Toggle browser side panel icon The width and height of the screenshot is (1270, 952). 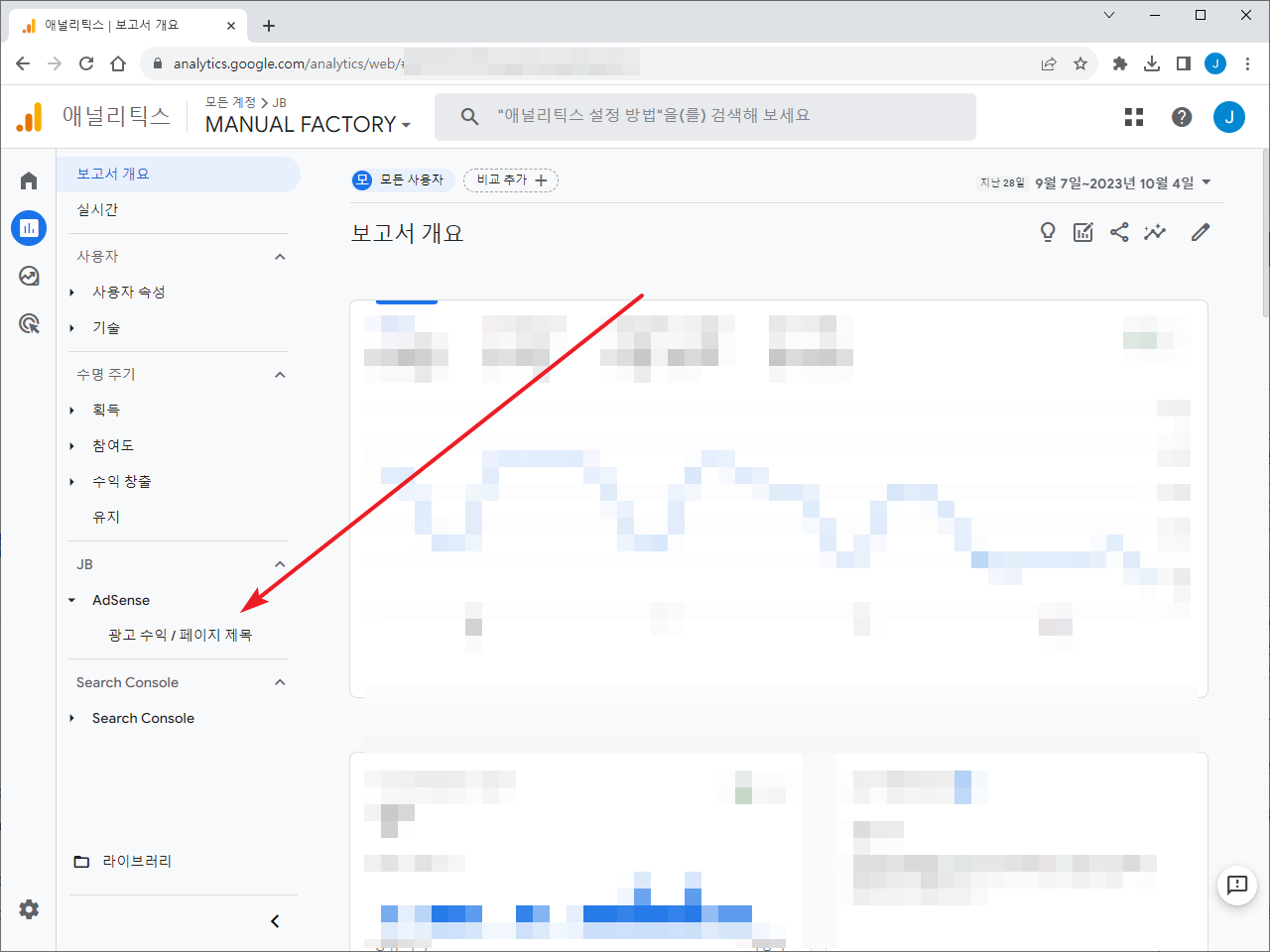pyautogui.click(x=1184, y=63)
